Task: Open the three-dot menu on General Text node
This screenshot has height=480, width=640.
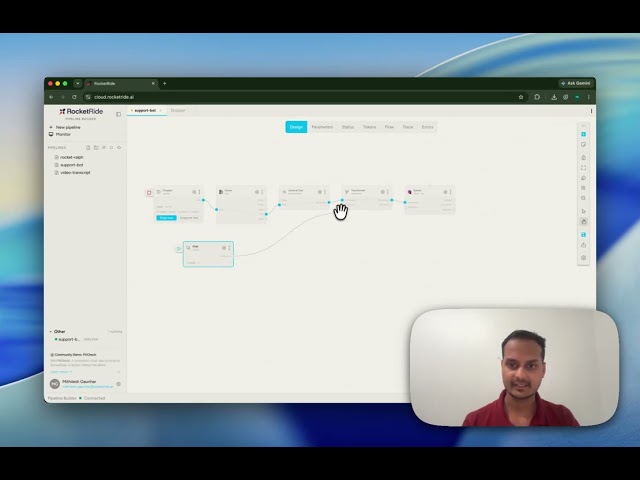Action: (x=325, y=192)
